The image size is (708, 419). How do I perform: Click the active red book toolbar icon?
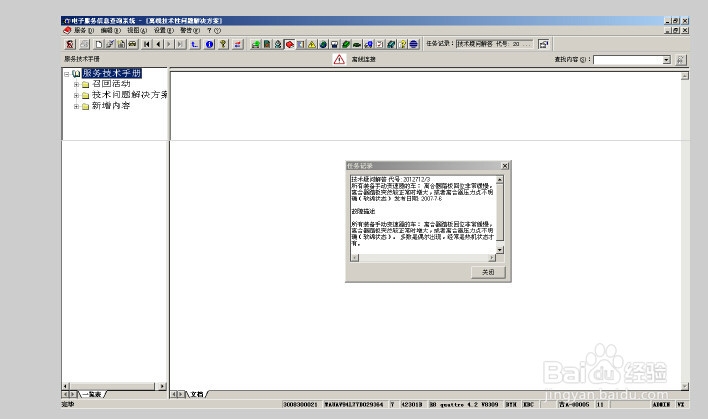tap(290, 44)
